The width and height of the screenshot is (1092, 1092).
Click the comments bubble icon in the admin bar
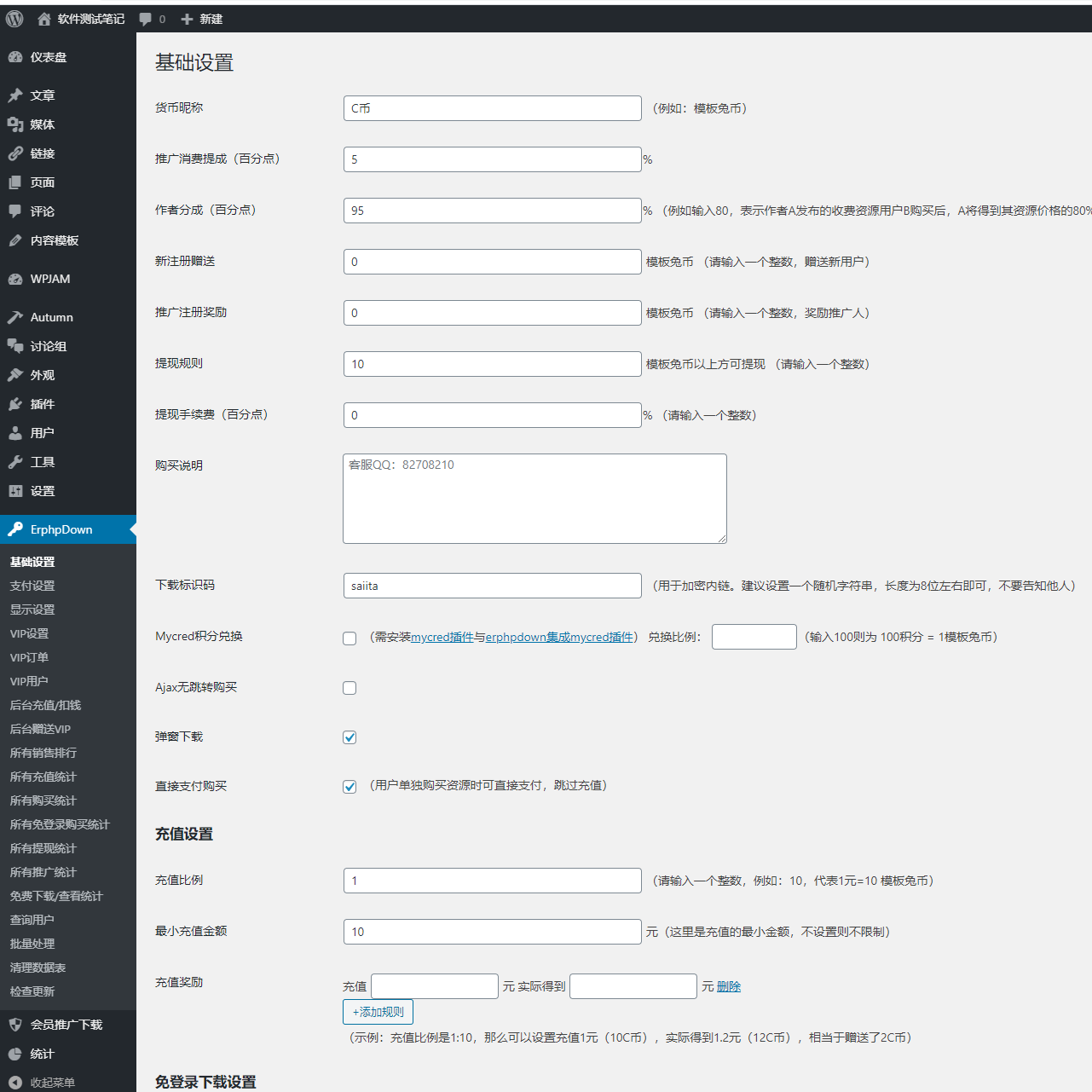point(146,19)
